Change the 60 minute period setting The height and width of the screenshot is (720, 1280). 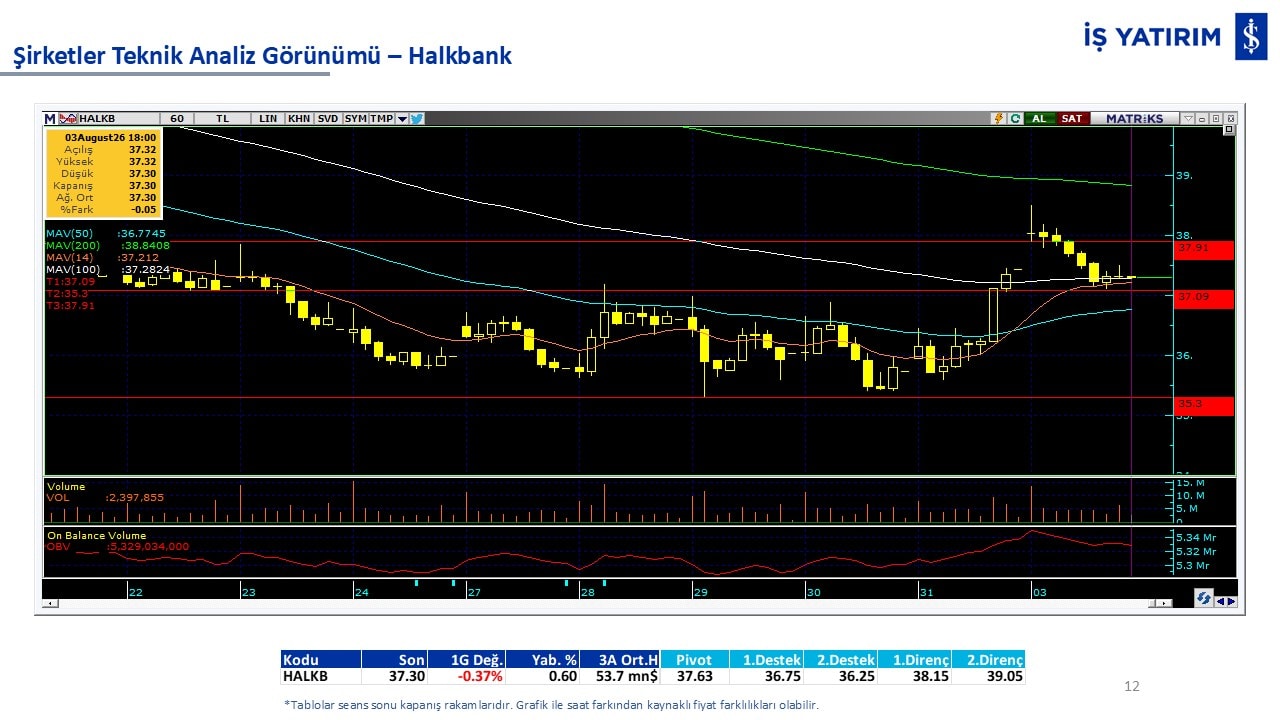(177, 118)
